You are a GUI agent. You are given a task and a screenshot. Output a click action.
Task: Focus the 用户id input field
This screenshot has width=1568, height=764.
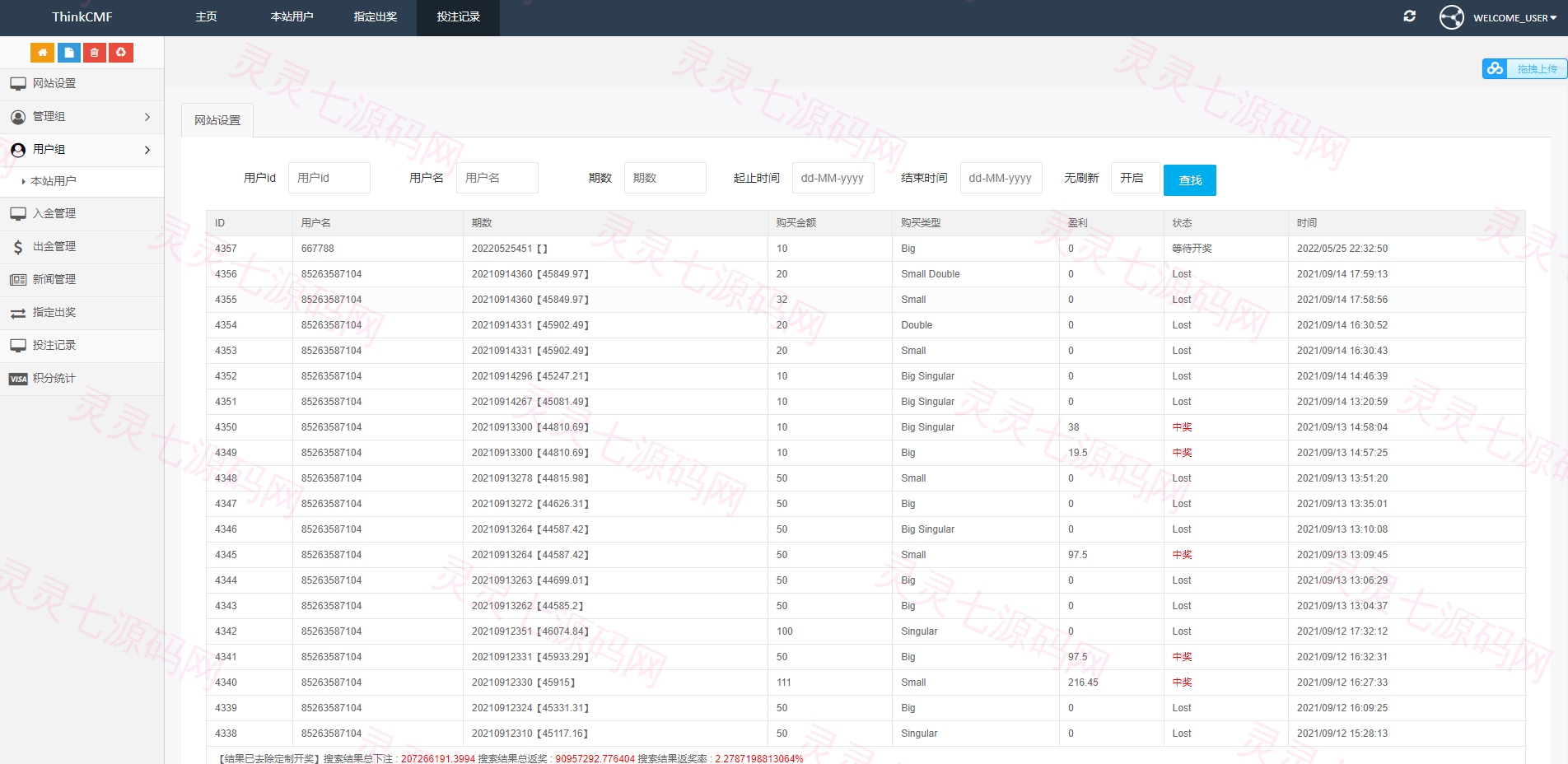329,178
